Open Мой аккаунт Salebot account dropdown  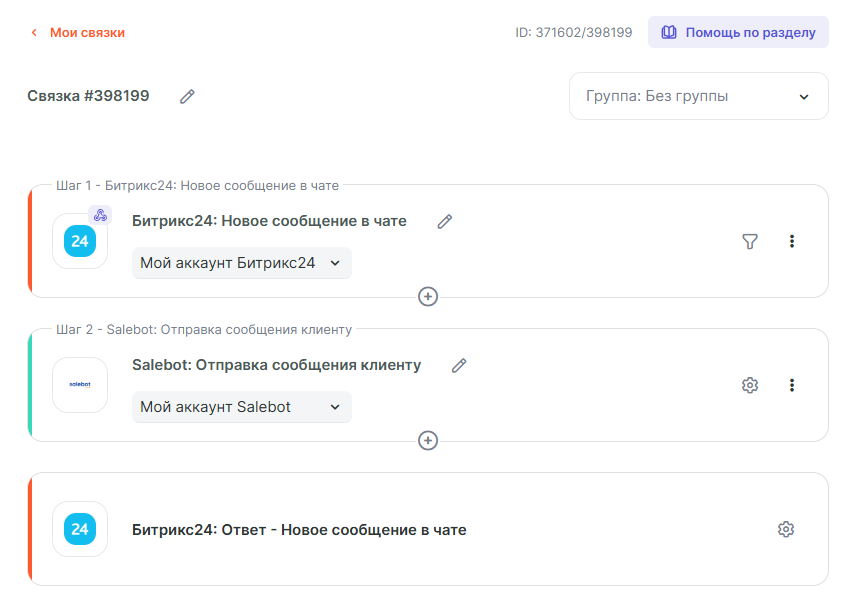pyautogui.click(x=241, y=407)
